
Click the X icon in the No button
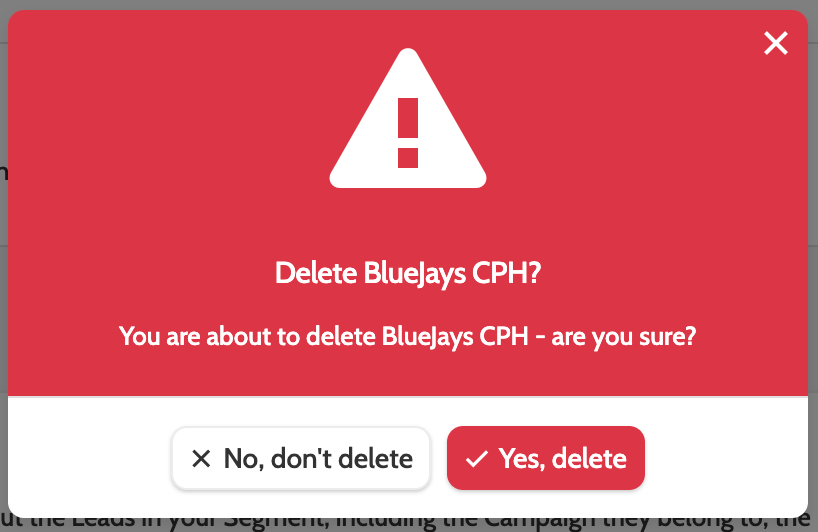pos(201,458)
